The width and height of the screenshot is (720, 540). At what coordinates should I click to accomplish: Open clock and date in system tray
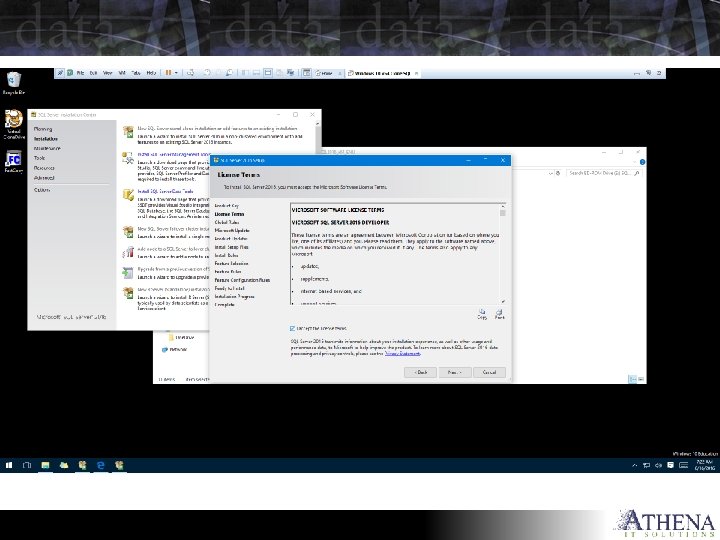click(705, 465)
